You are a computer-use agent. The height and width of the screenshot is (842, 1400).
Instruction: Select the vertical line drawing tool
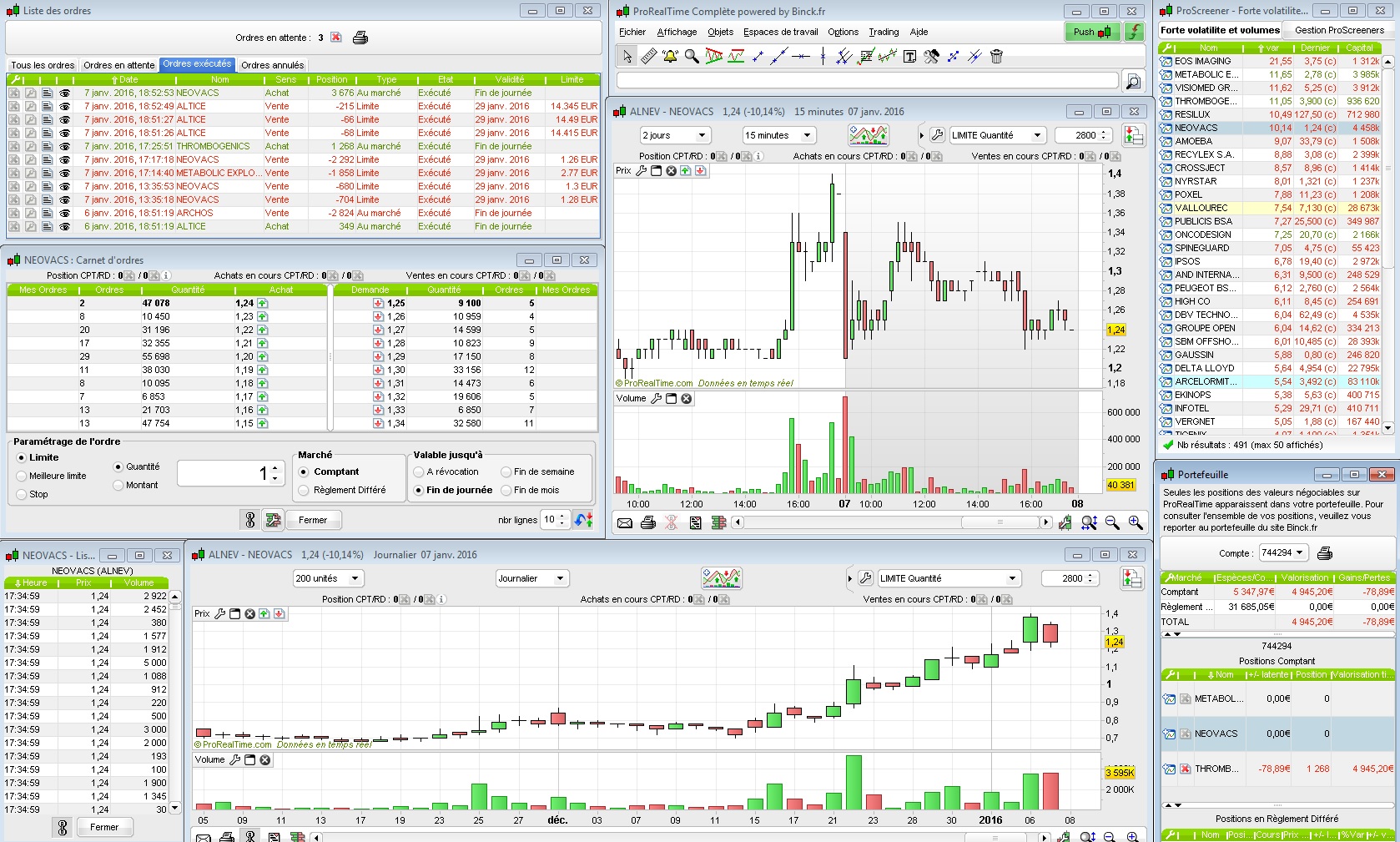[x=823, y=56]
